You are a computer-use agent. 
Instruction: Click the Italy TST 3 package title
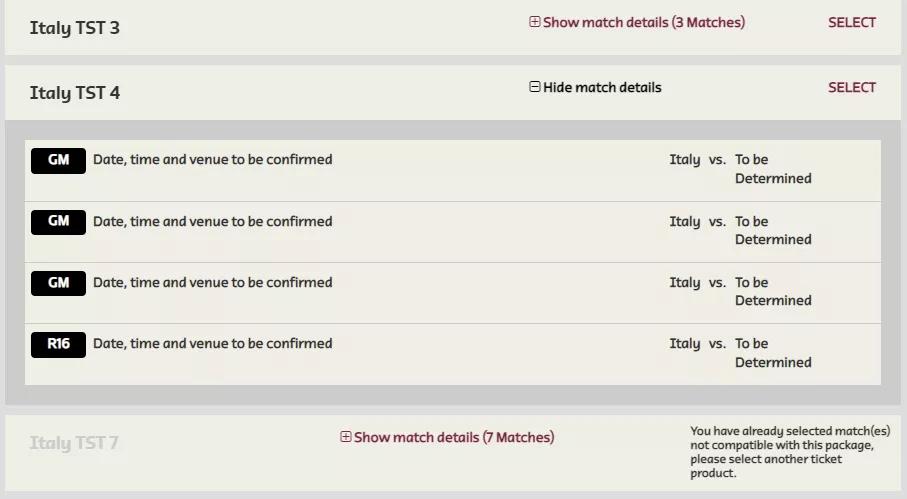pos(75,28)
